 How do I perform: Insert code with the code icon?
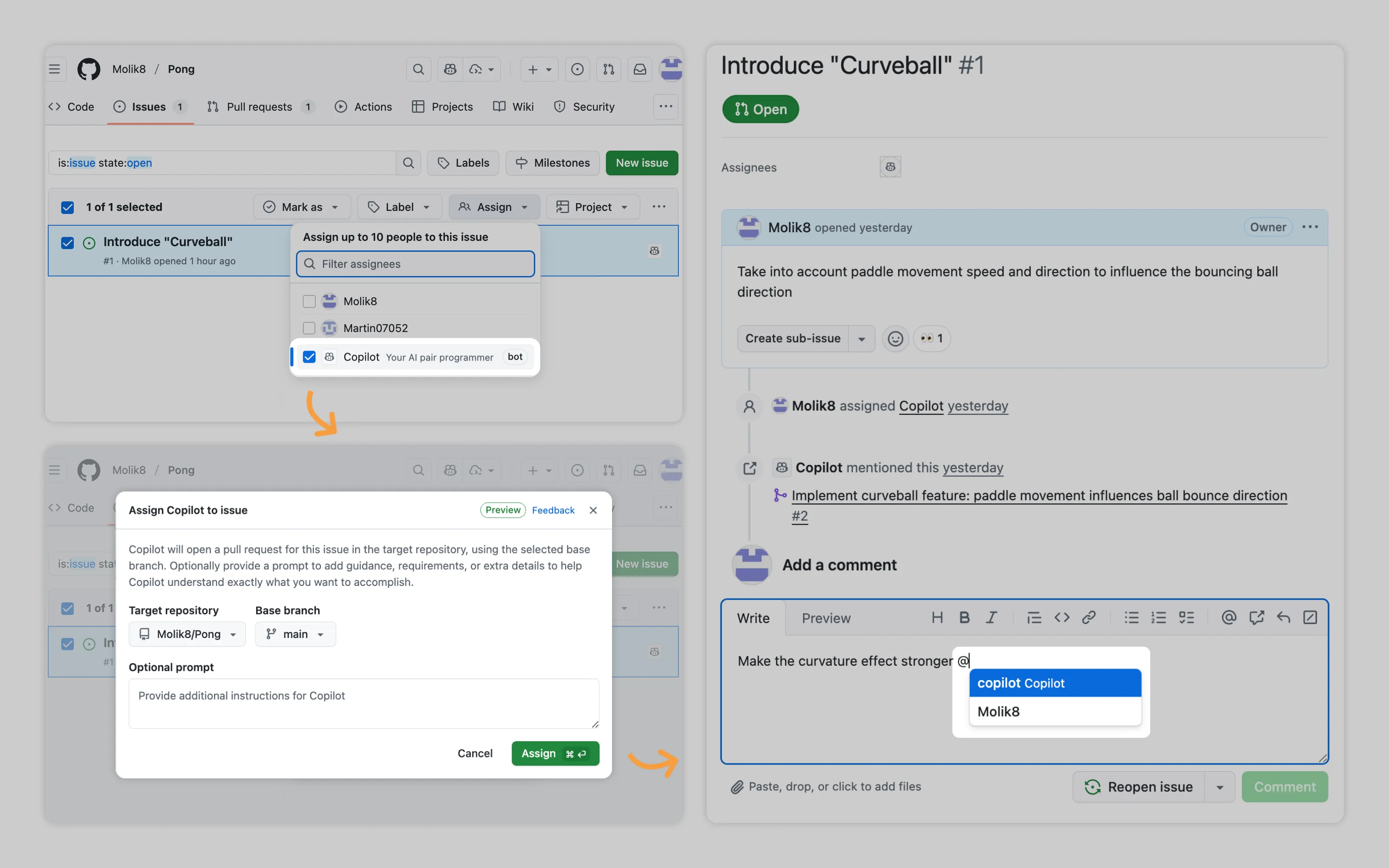coord(1061,618)
